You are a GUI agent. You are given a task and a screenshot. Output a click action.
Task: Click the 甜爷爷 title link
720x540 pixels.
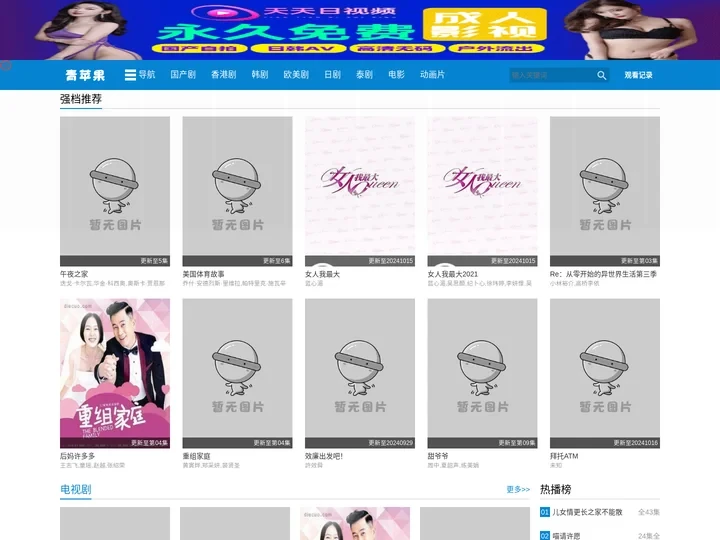point(438,456)
